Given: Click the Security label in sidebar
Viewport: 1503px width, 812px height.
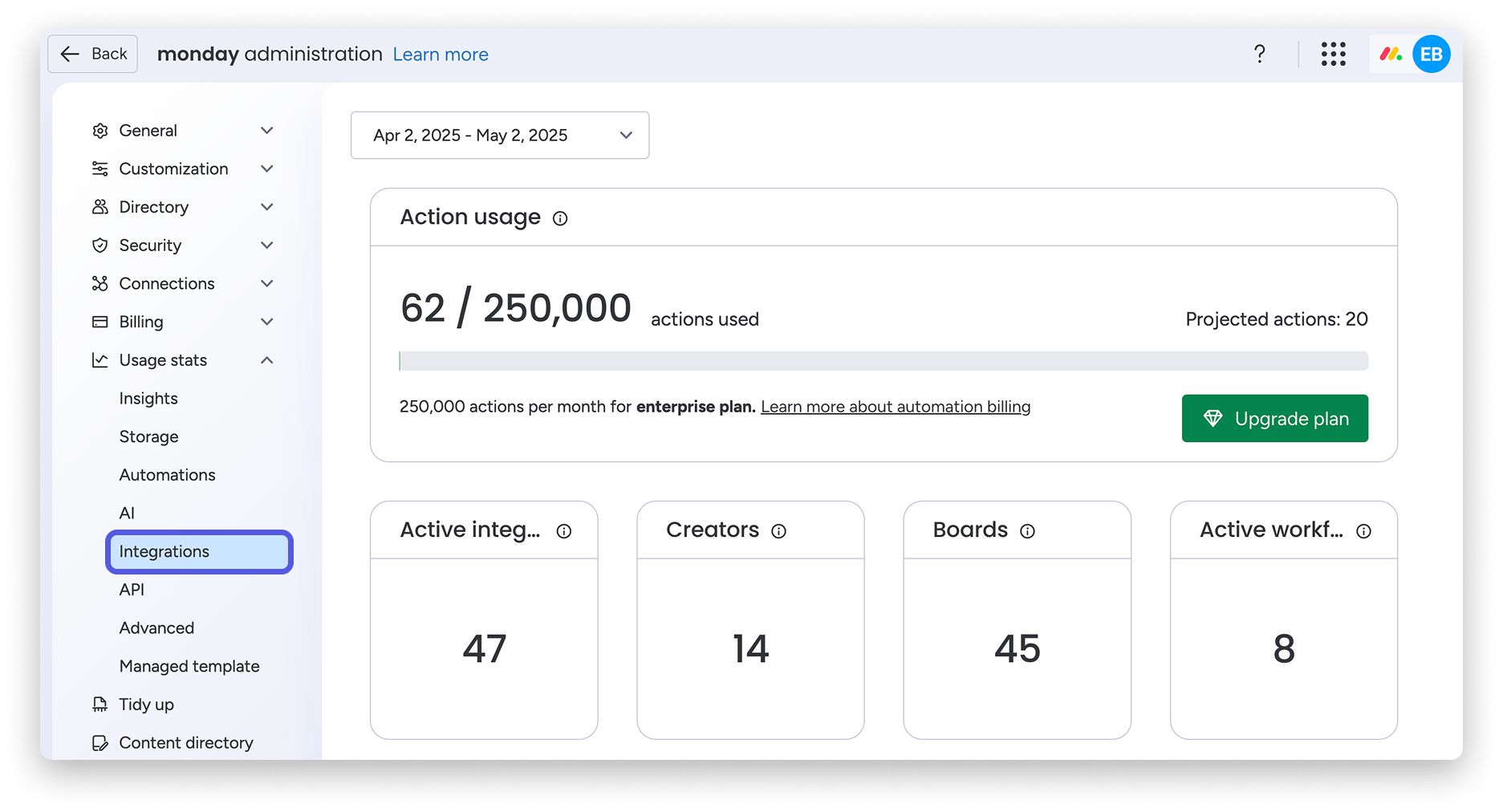Looking at the screenshot, I should pos(151,246).
